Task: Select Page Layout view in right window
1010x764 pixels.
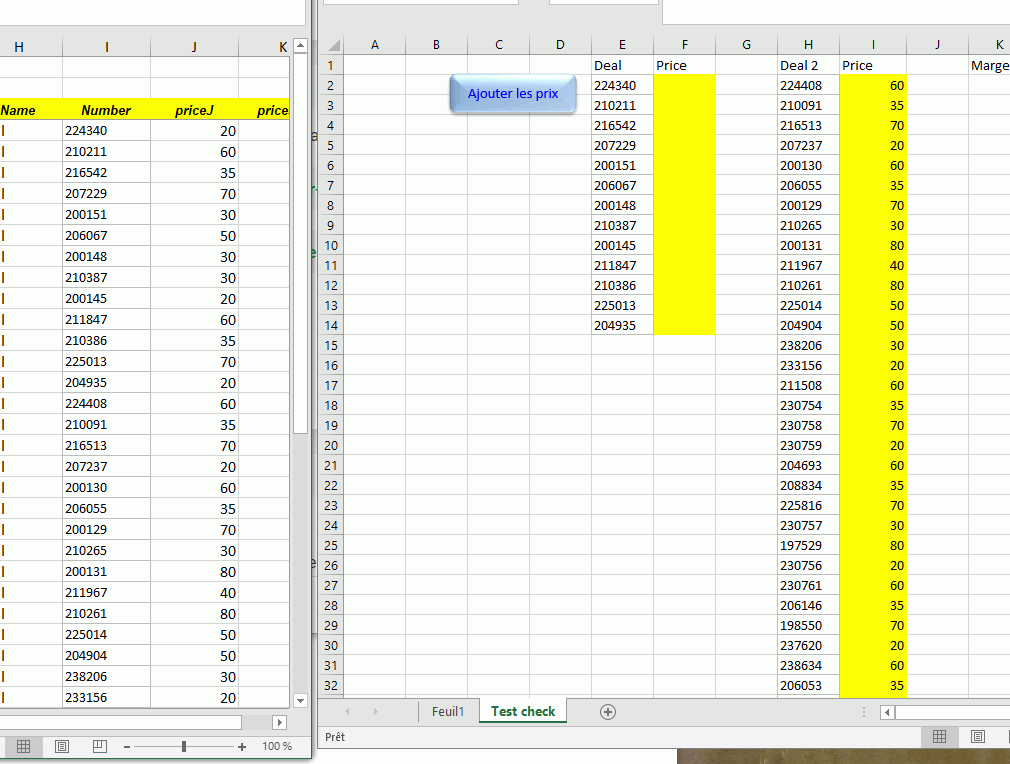Action: [x=977, y=737]
